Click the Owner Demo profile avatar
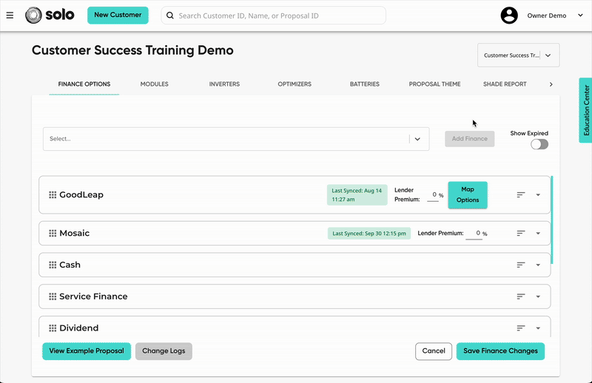The width and height of the screenshot is (592, 383). coord(509,15)
